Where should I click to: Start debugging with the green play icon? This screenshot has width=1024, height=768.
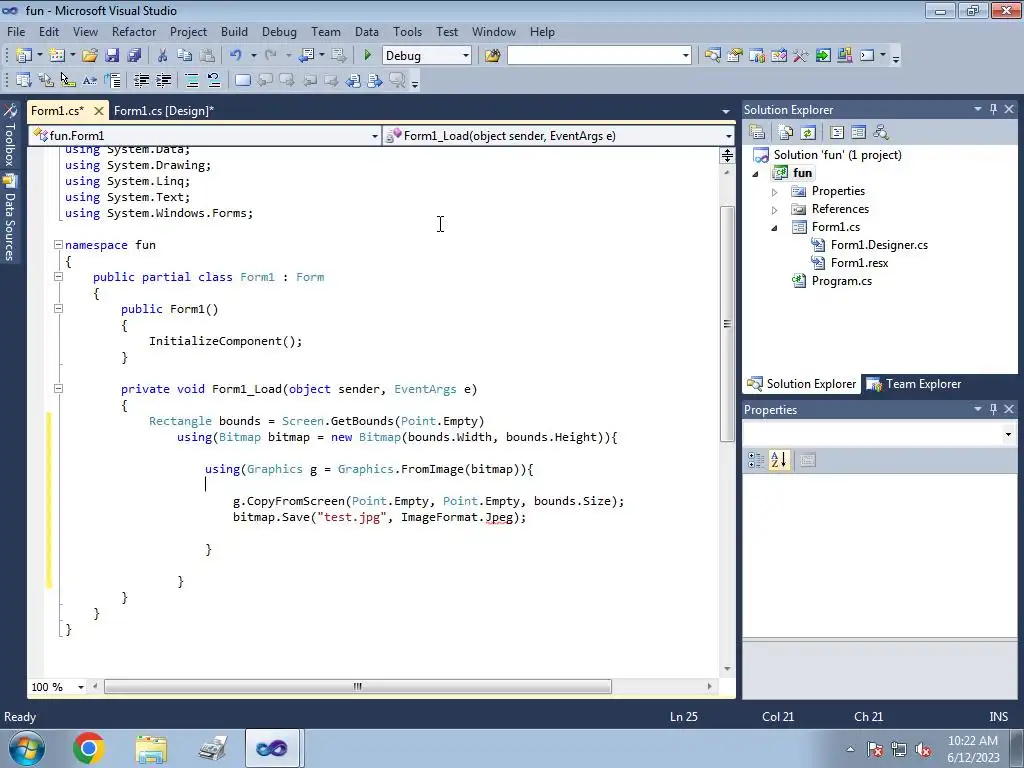(367, 56)
